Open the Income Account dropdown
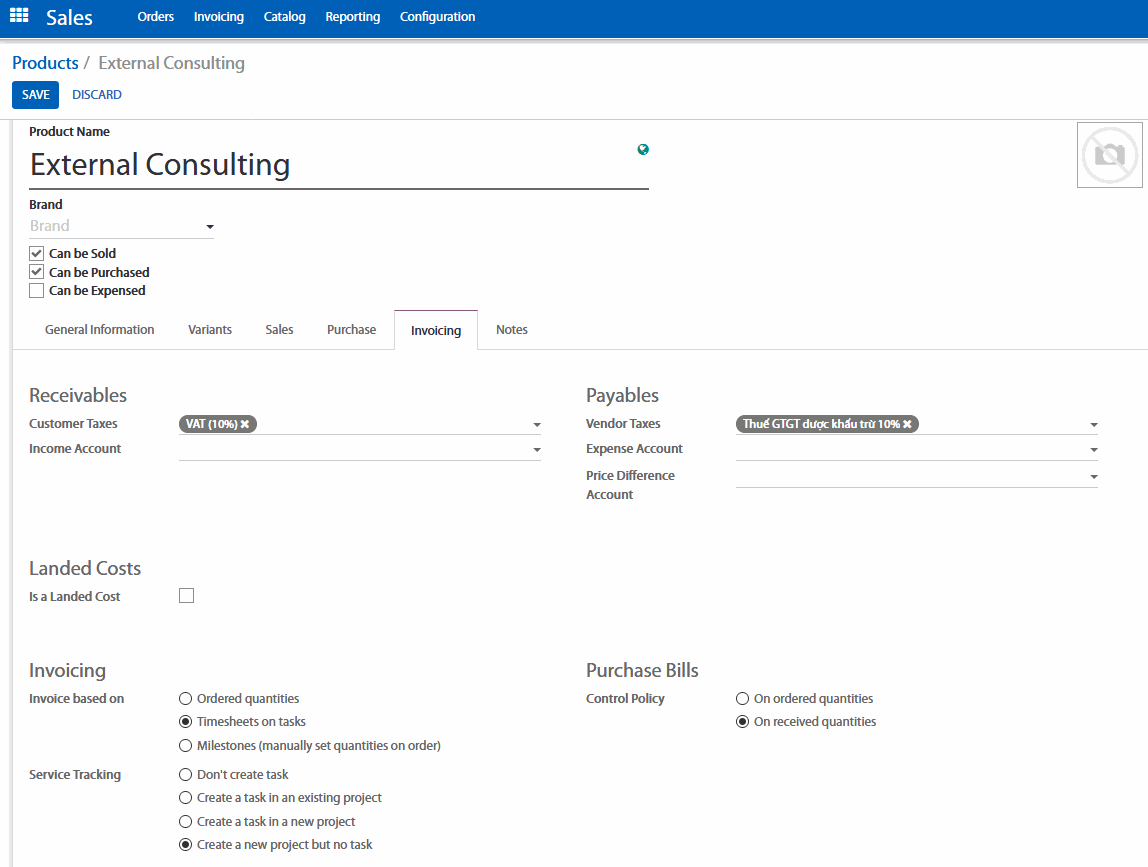The image size is (1148, 867). pyautogui.click(x=537, y=451)
